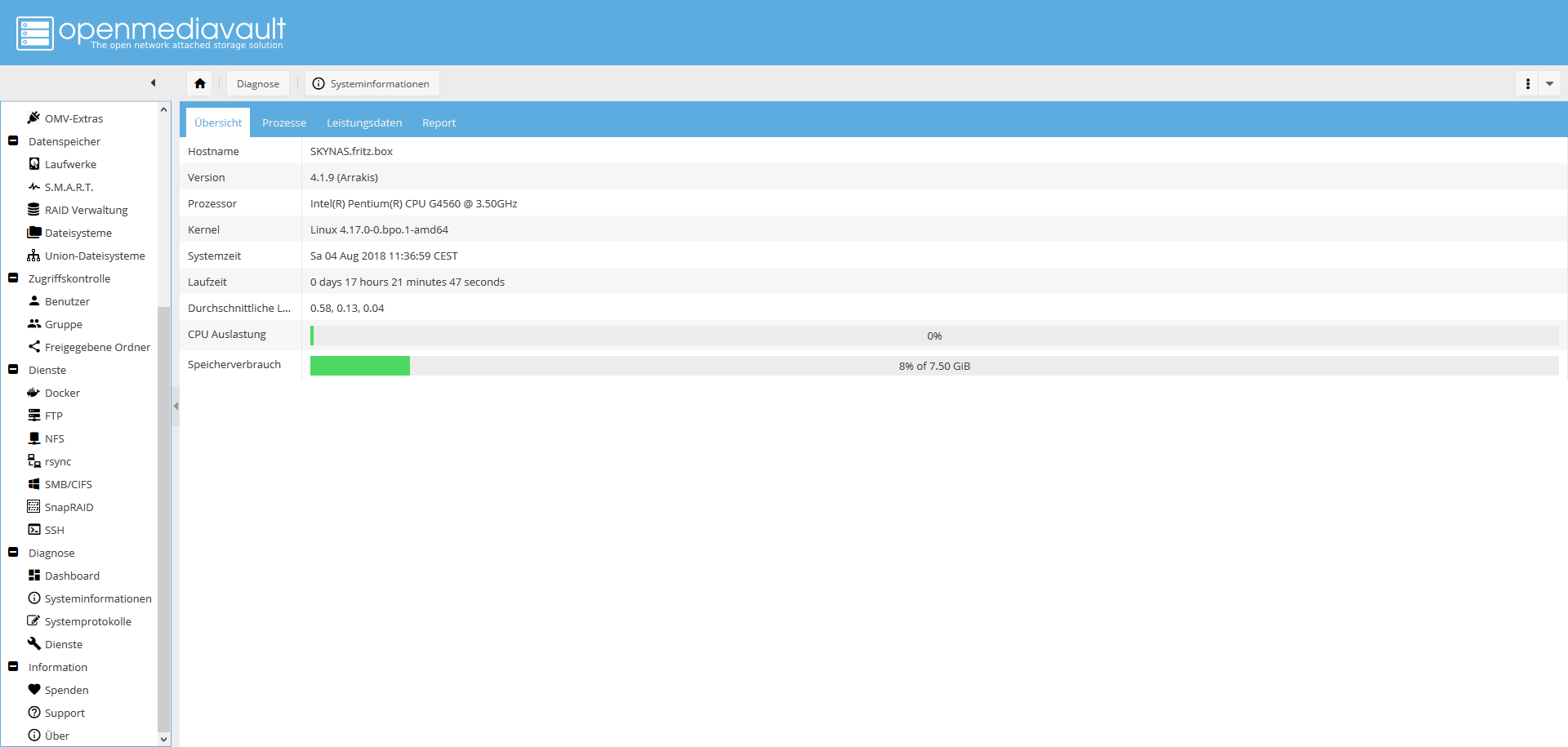The image size is (1568, 747).
Task: Click the load average value 0.58, 0.13, 0.04
Action: (347, 308)
